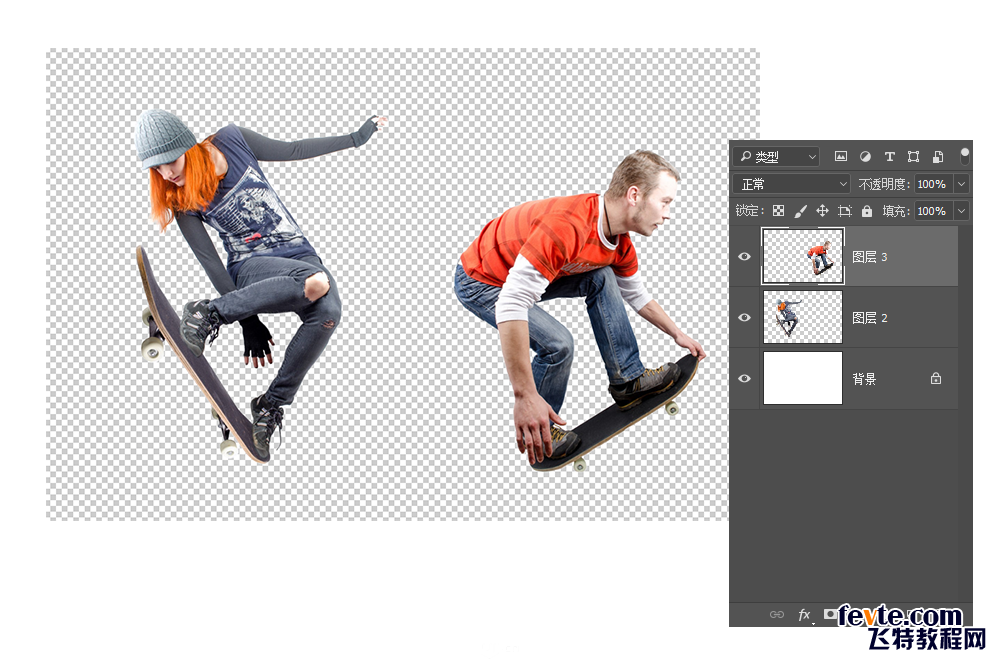Click the 不透明度 opacity label
This screenshot has height=664, width=1000.
(883, 184)
